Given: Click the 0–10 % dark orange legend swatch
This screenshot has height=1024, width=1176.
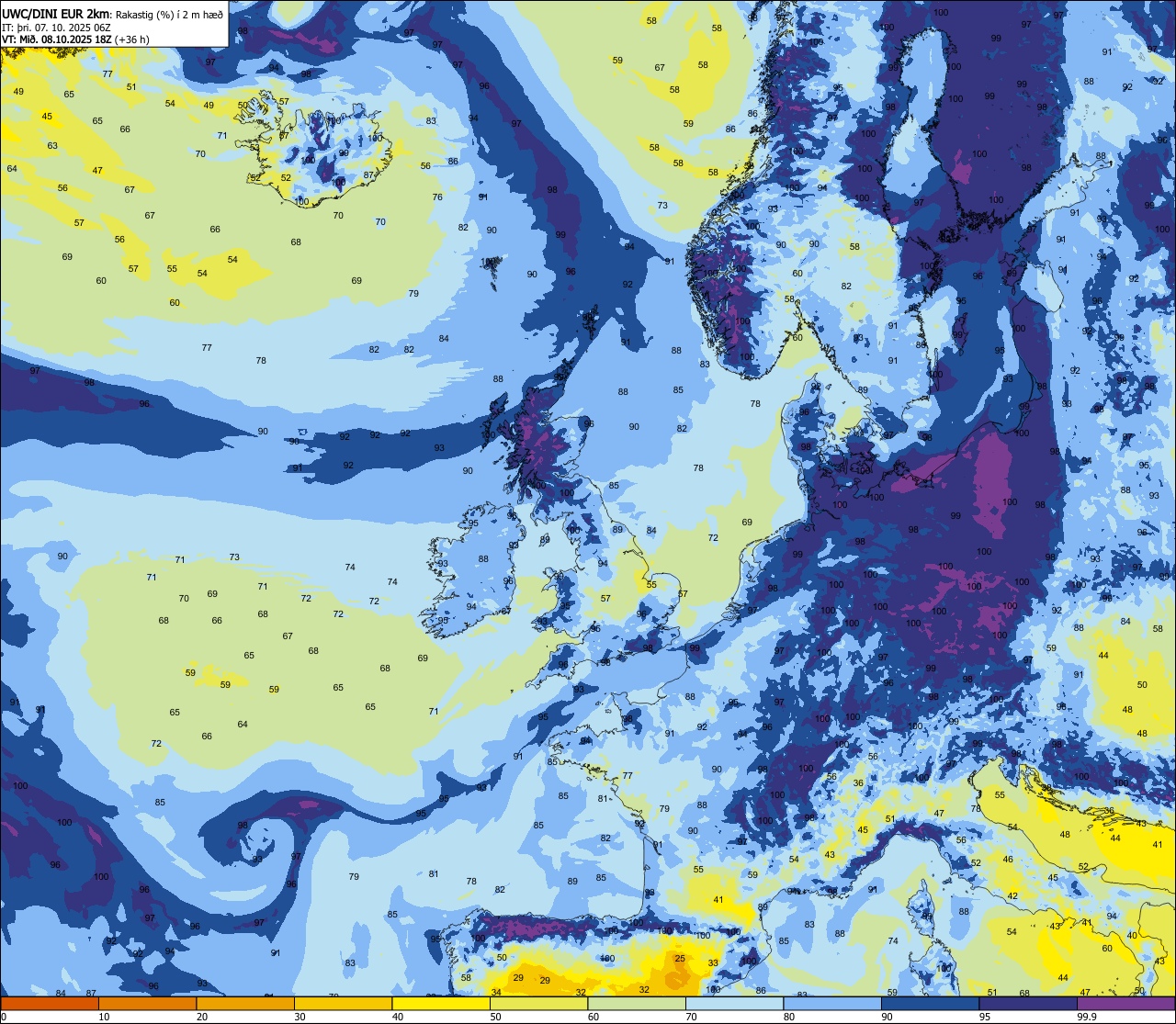Looking at the screenshot, I should pyautogui.click(x=50, y=1004).
